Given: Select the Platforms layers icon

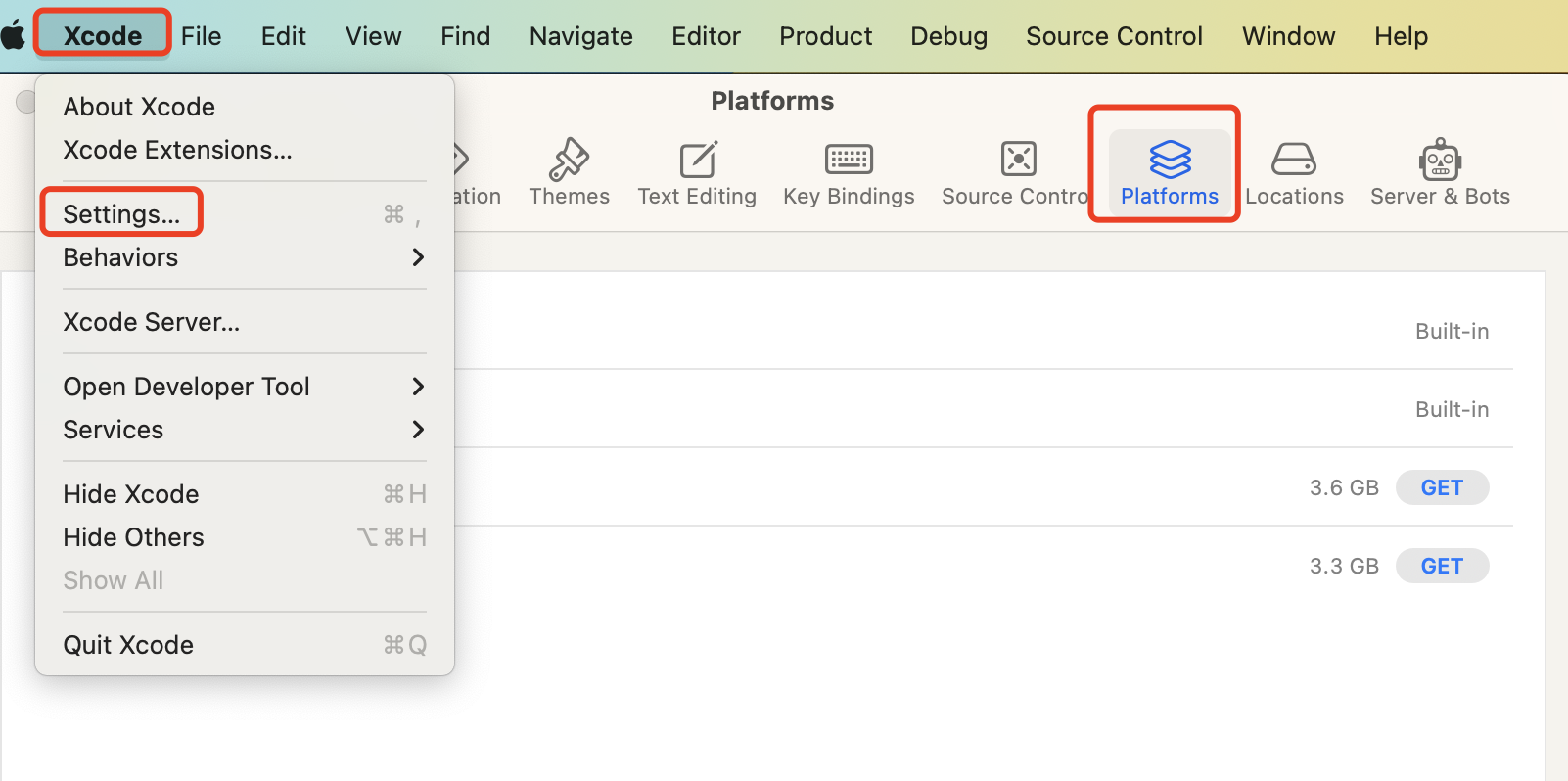Looking at the screenshot, I should point(1170,160).
